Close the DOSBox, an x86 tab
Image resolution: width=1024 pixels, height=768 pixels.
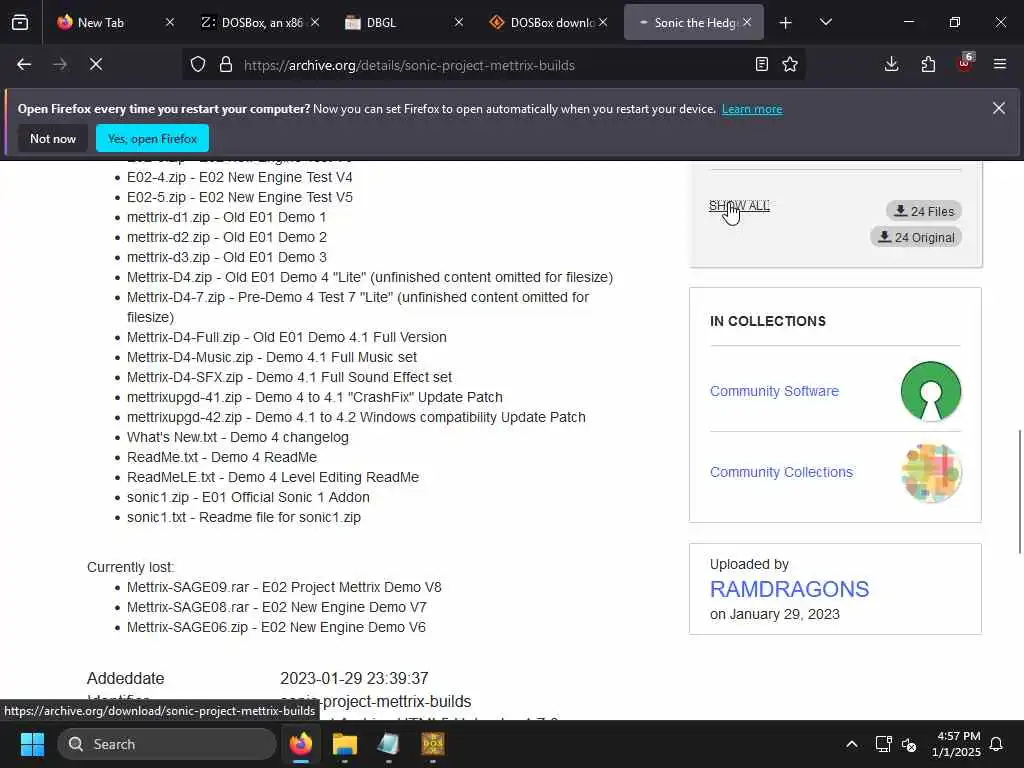pos(315,23)
